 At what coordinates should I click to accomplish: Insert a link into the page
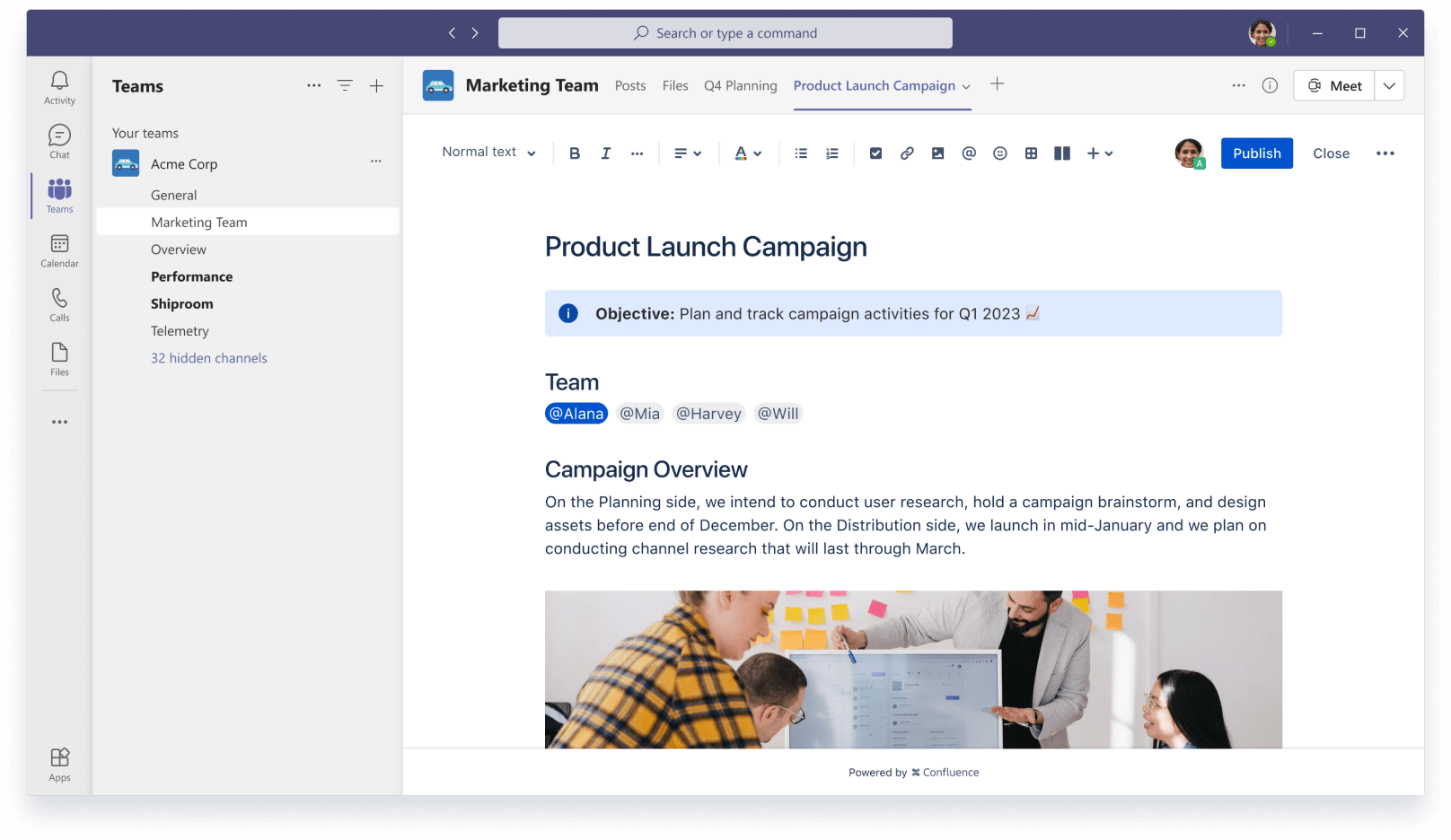(x=906, y=153)
